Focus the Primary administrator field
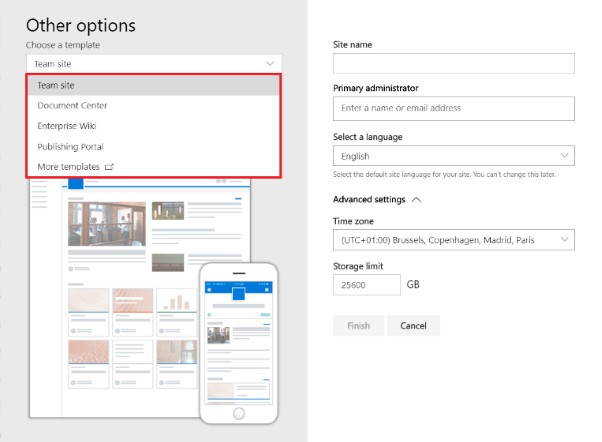Viewport: 602px width, 442px height. pyautogui.click(x=454, y=108)
